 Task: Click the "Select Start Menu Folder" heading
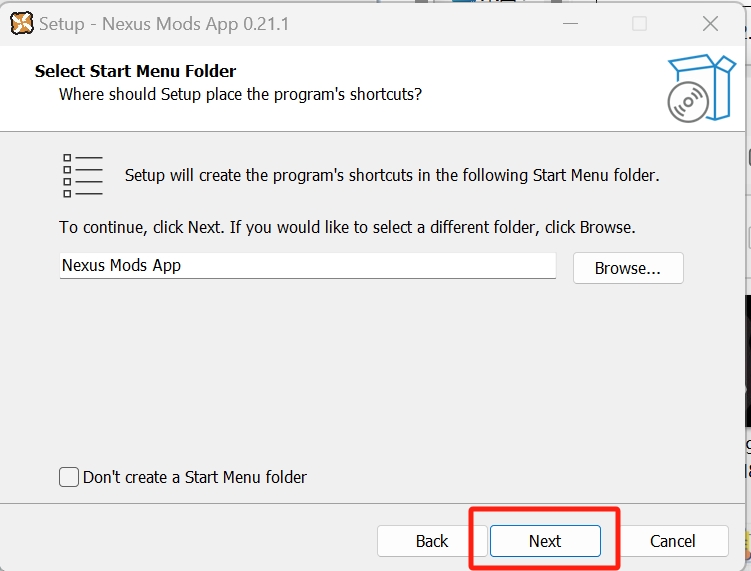(135, 71)
